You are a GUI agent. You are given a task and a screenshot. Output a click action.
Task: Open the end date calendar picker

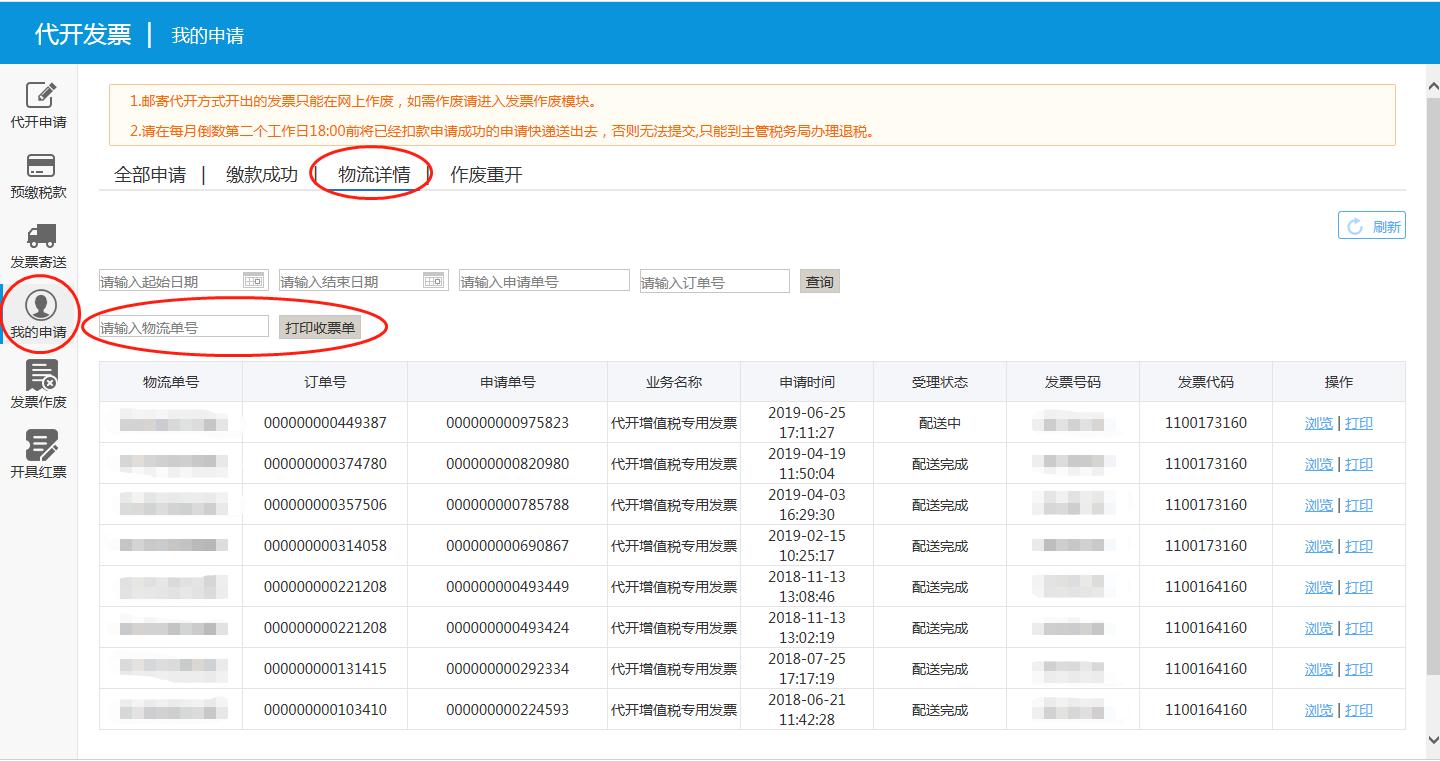tap(432, 280)
